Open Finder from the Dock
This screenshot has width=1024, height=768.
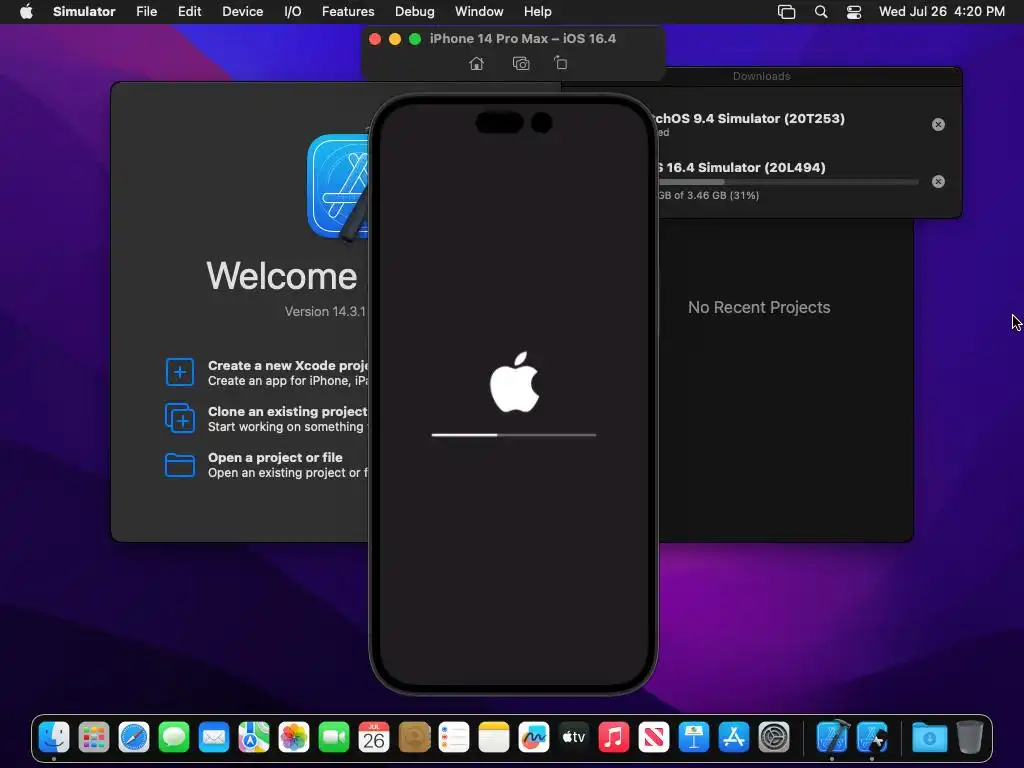click(54, 738)
